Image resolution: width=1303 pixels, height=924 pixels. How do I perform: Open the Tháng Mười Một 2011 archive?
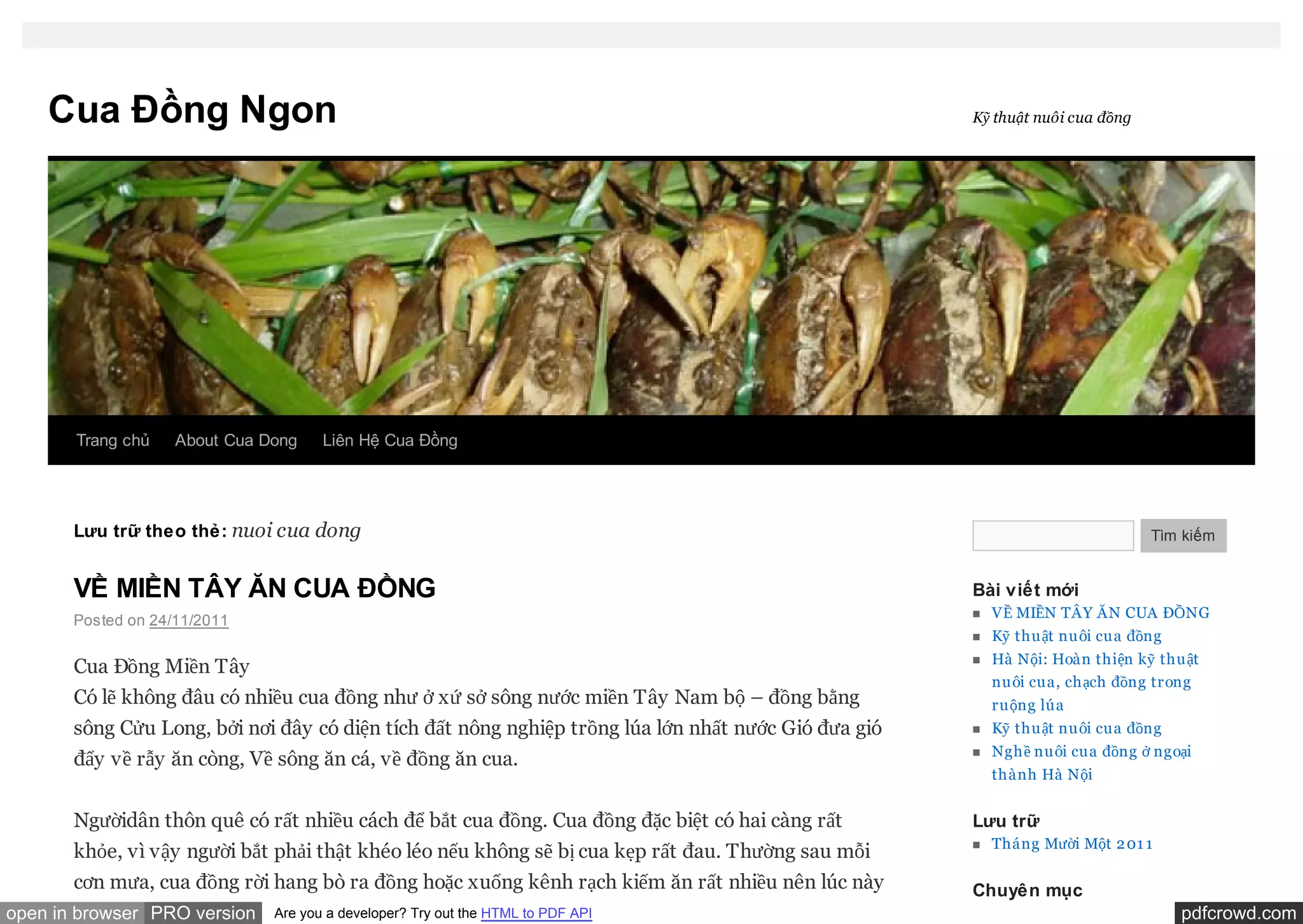point(1072,844)
